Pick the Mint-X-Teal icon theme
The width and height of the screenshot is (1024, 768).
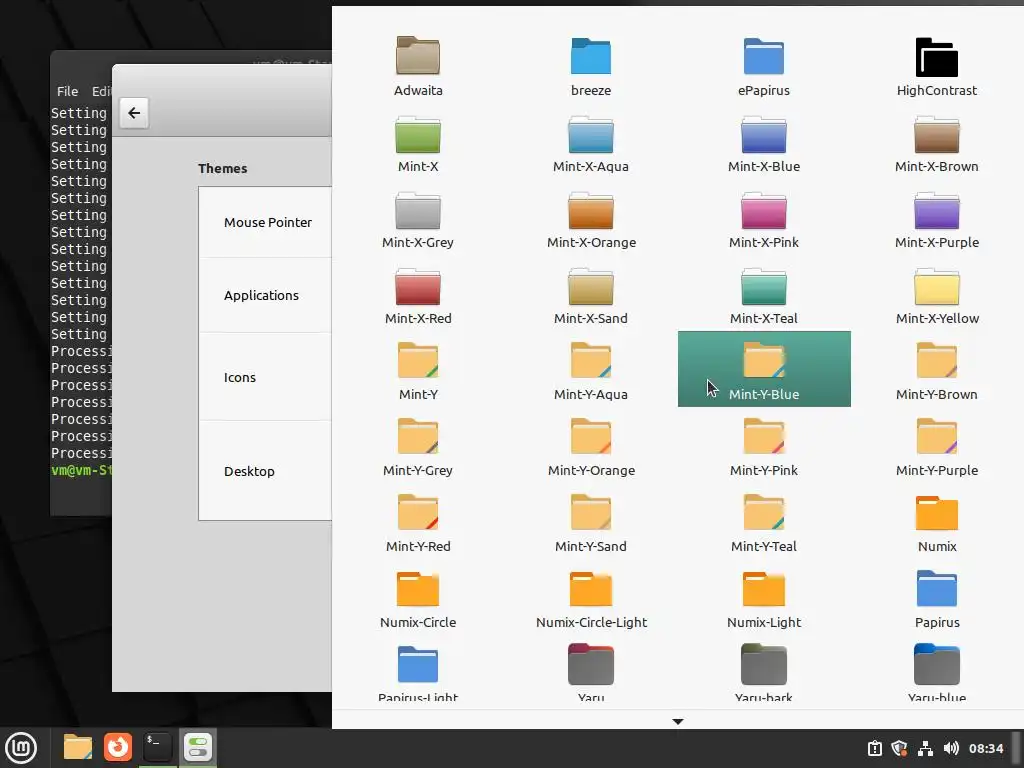click(764, 294)
